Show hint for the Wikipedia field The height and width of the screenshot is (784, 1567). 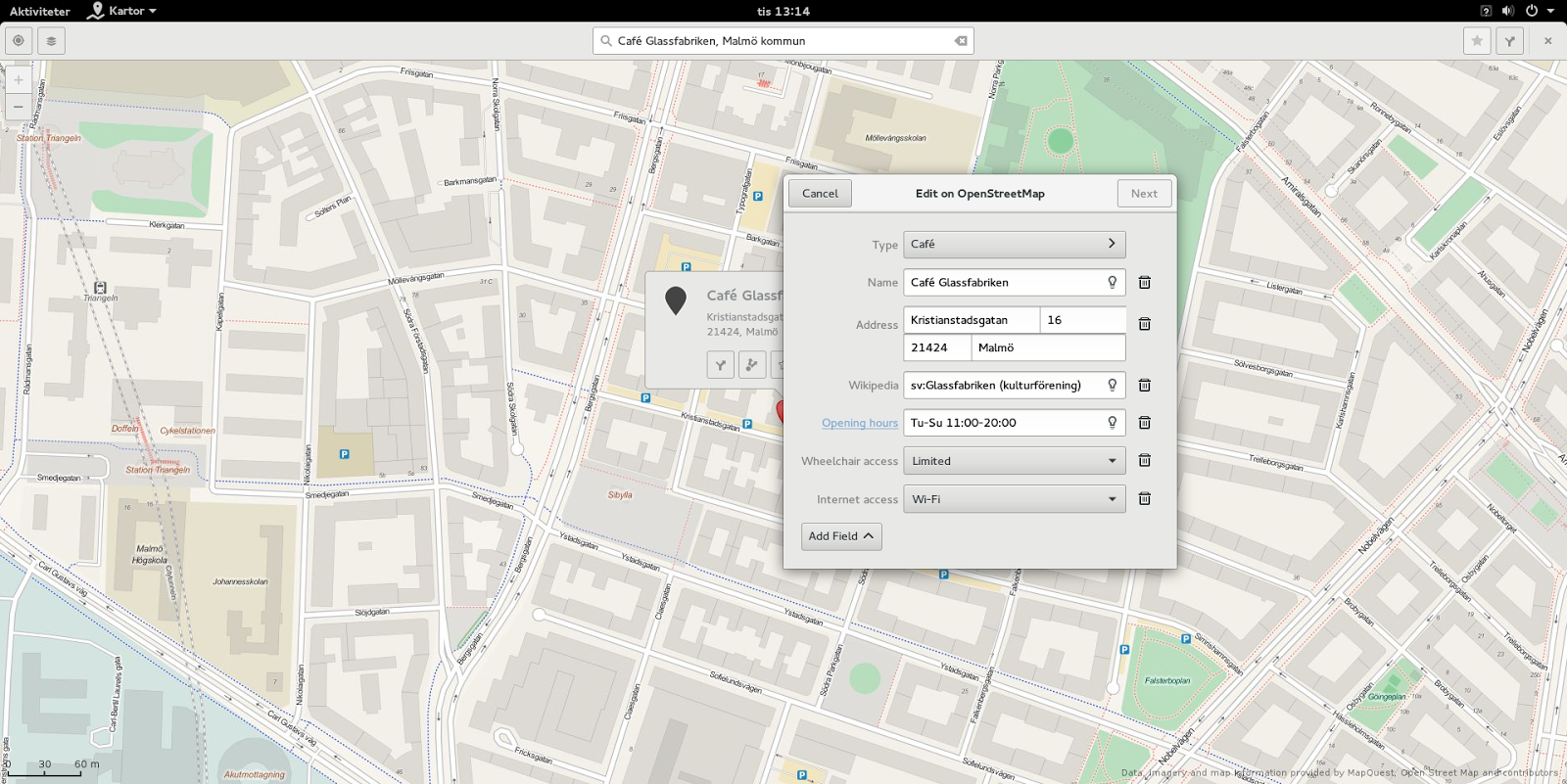1113,385
